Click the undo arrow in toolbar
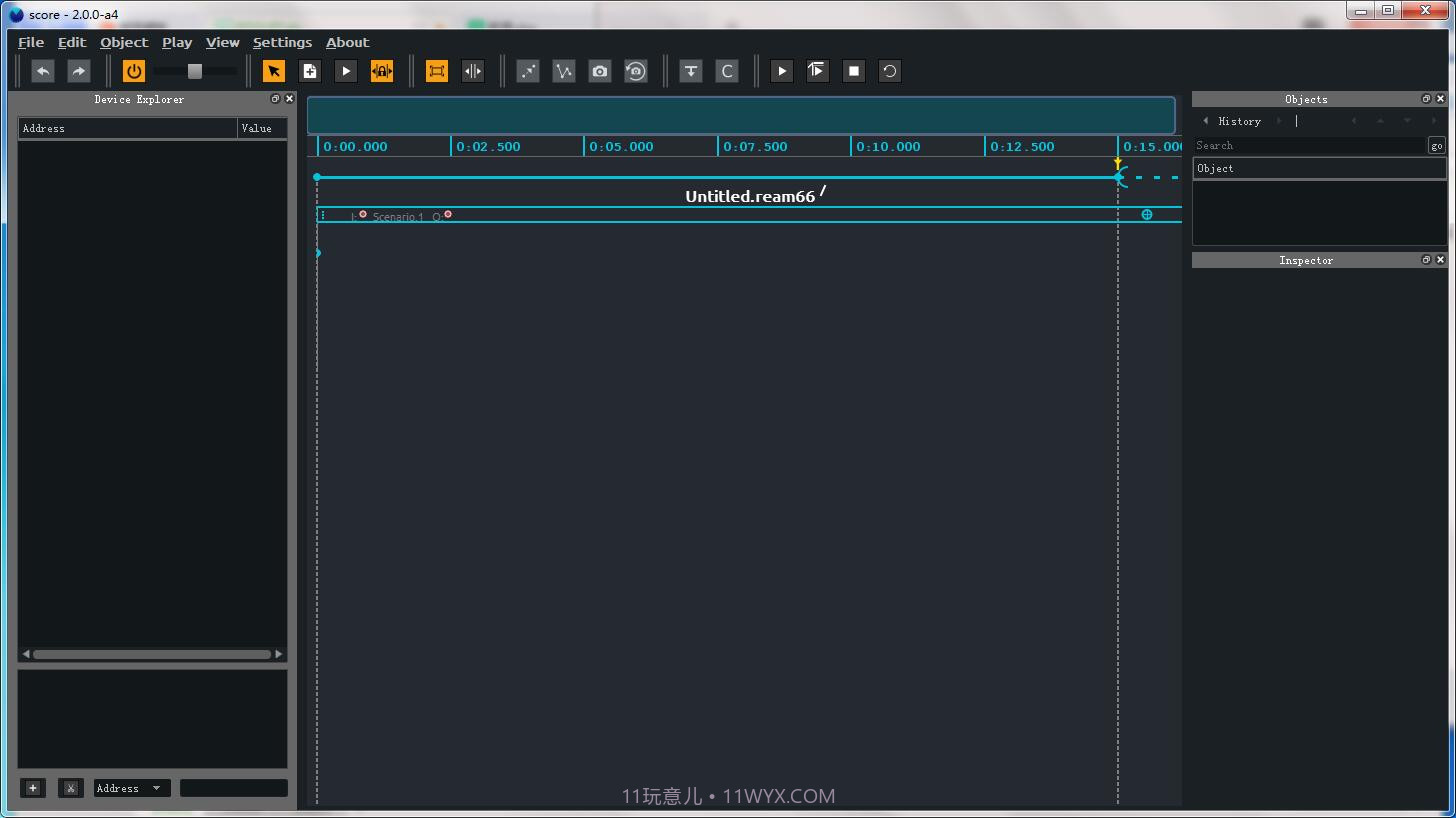Screen dimensions: 1456x818 click(x=43, y=71)
